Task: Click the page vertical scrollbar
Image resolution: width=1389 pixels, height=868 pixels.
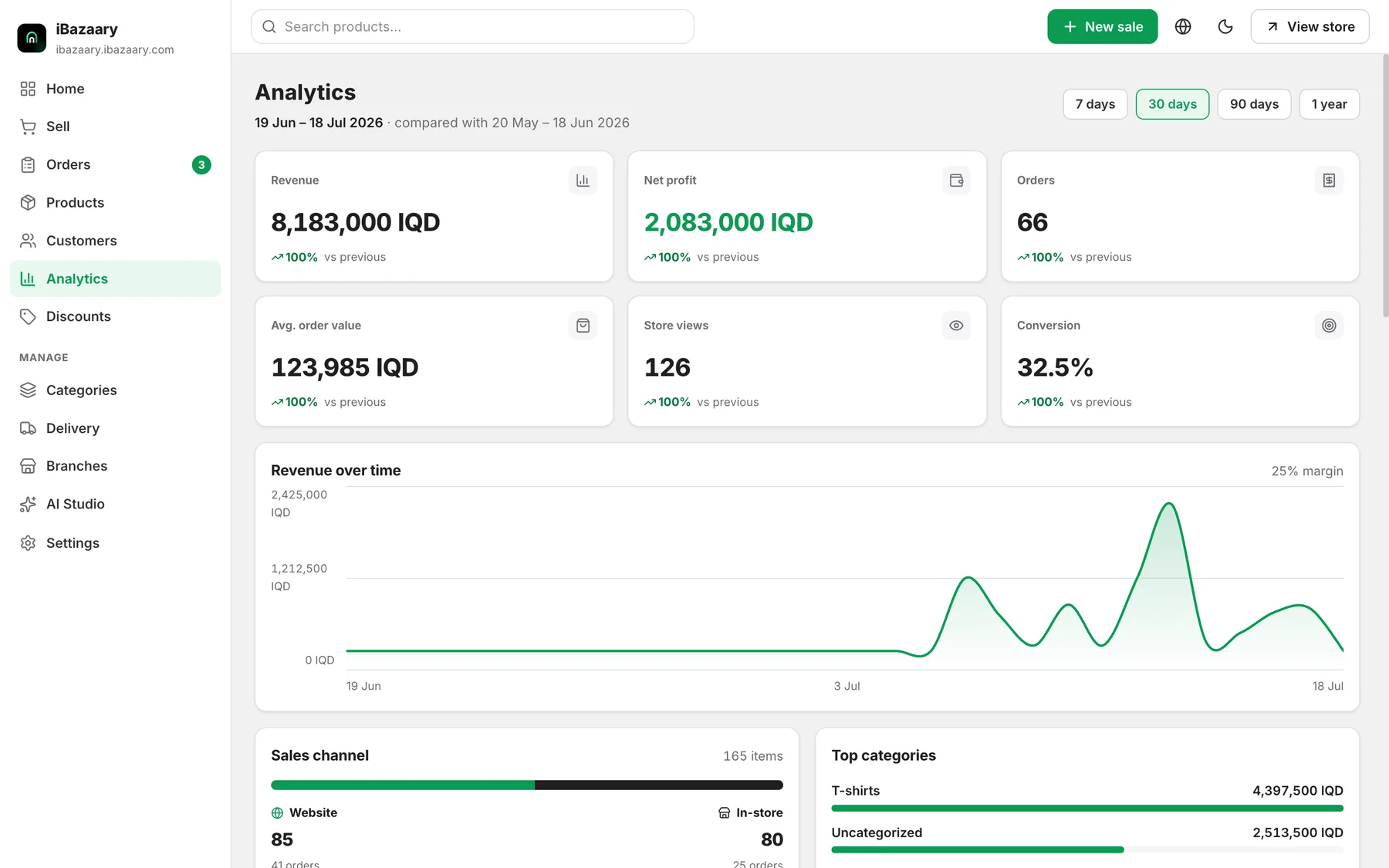Action: (1385, 185)
